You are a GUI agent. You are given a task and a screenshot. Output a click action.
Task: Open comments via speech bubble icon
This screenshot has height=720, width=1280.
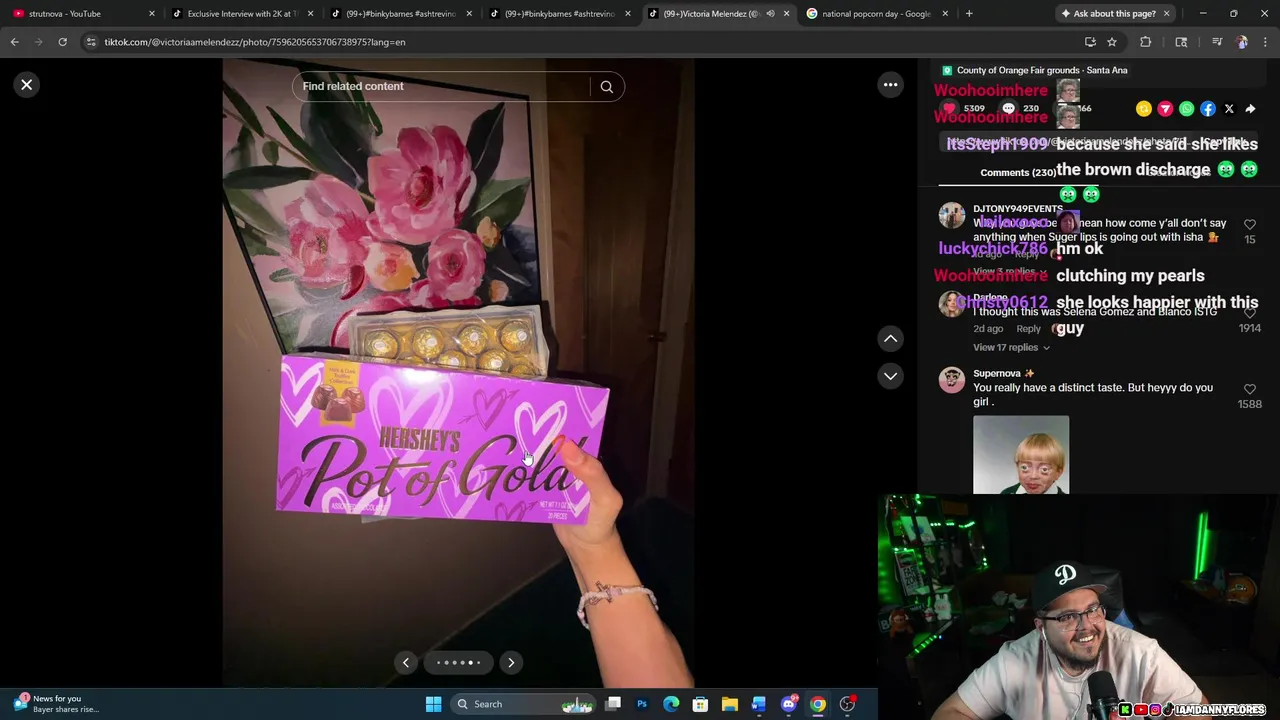(1008, 108)
